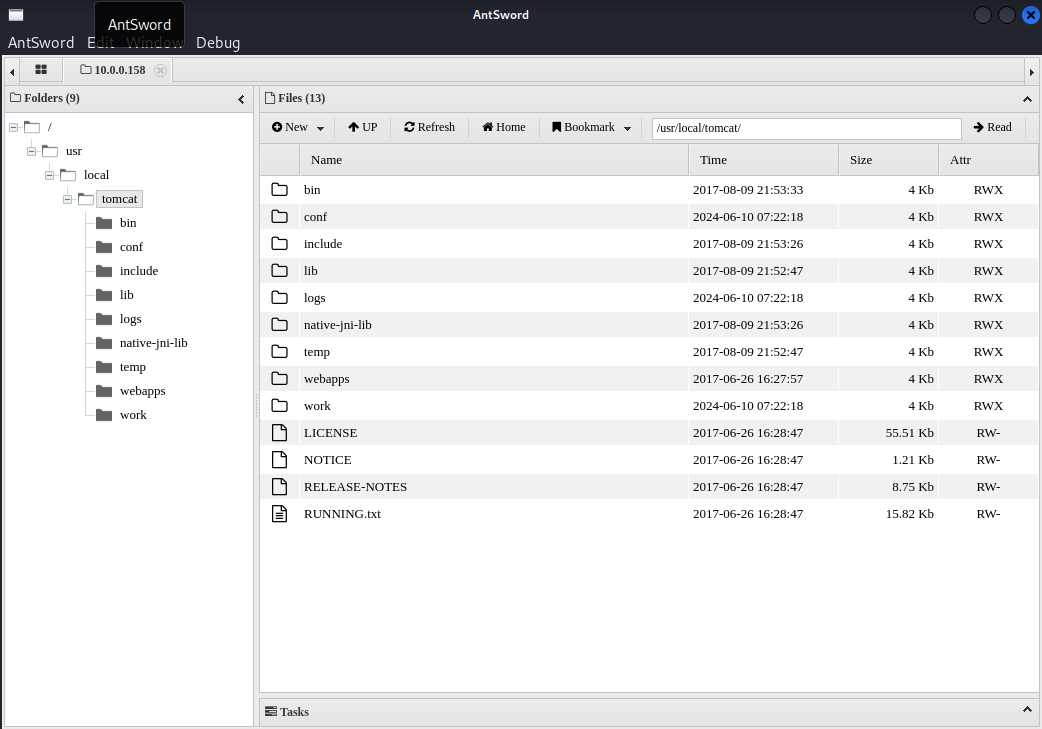Select the lib folder in tree

click(x=126, y=294)
